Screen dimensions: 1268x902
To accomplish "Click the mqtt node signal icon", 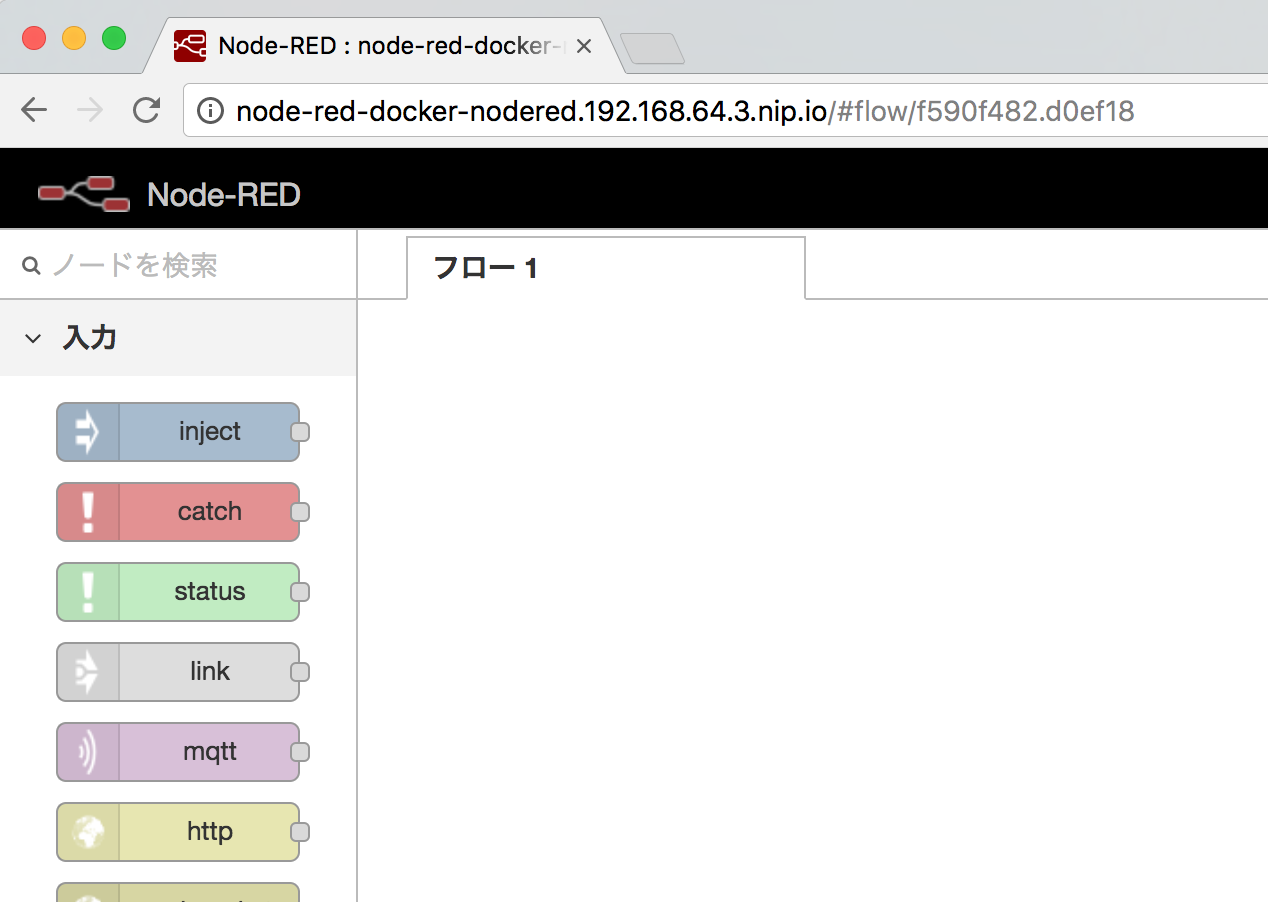I will [x=88, y=752].
